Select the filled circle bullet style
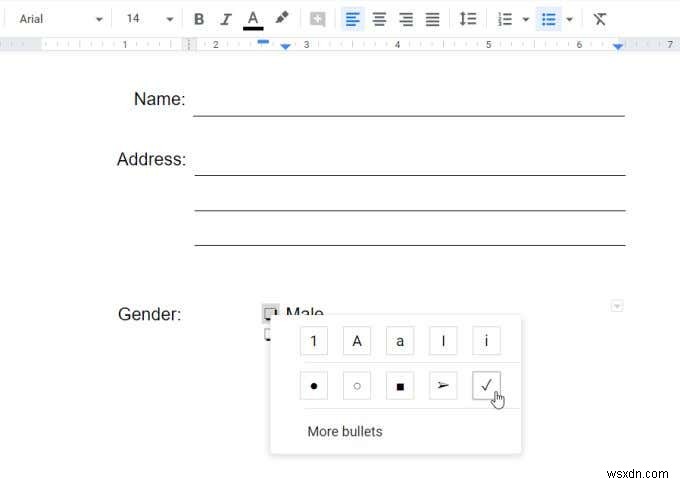 (x=314, y=386)
